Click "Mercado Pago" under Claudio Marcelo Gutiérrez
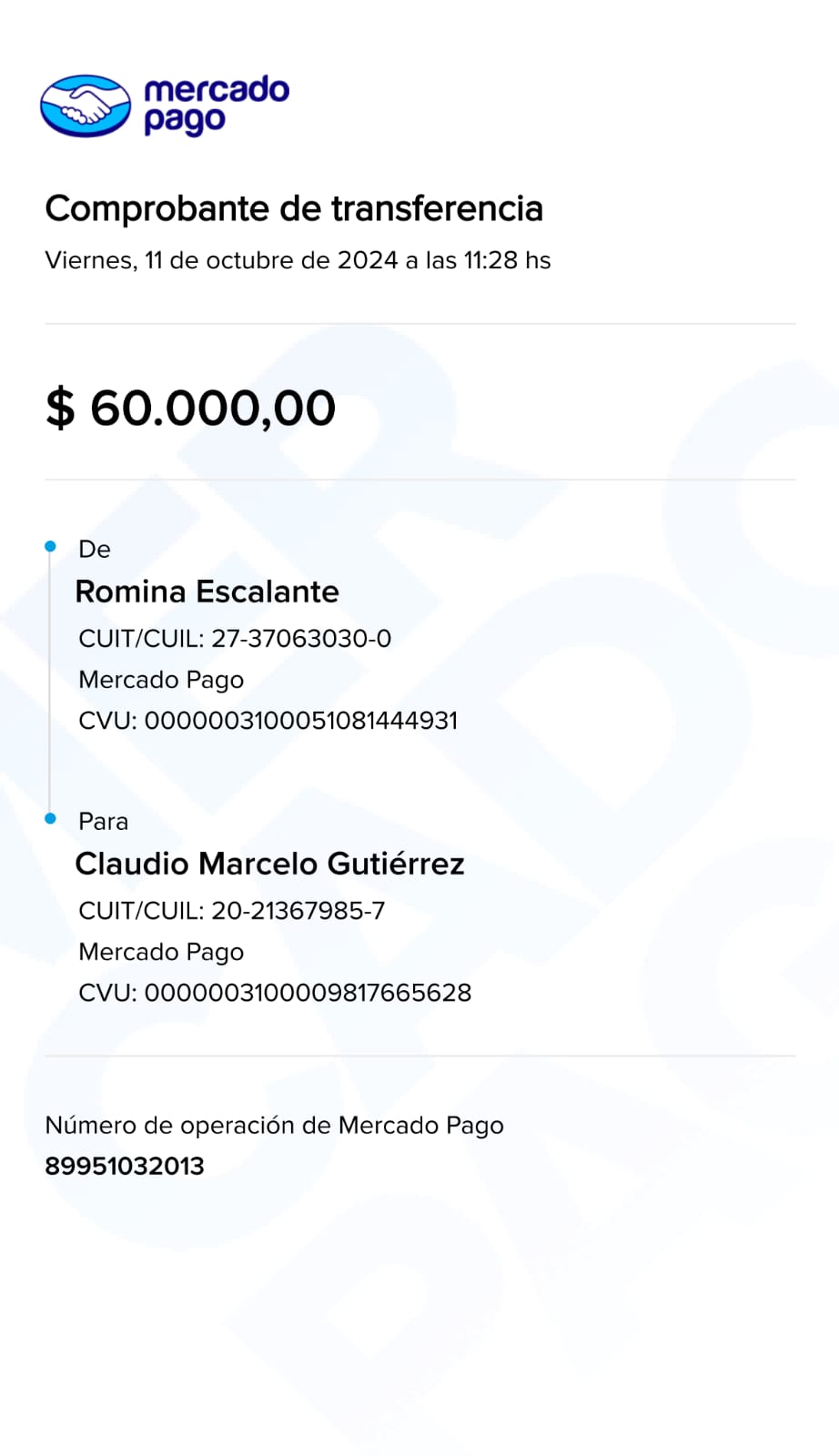This screenshot has height=1456, width=839. click(161, 952)
